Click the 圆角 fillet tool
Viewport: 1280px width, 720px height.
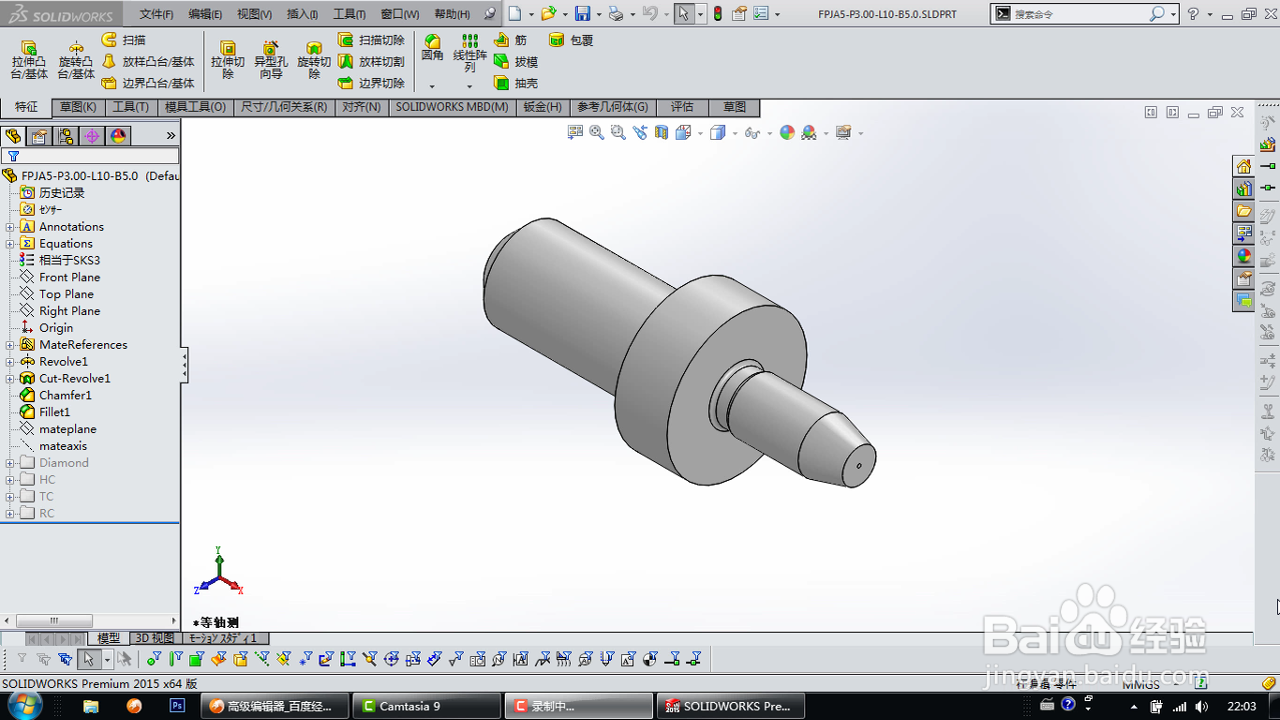click(432, 48)
